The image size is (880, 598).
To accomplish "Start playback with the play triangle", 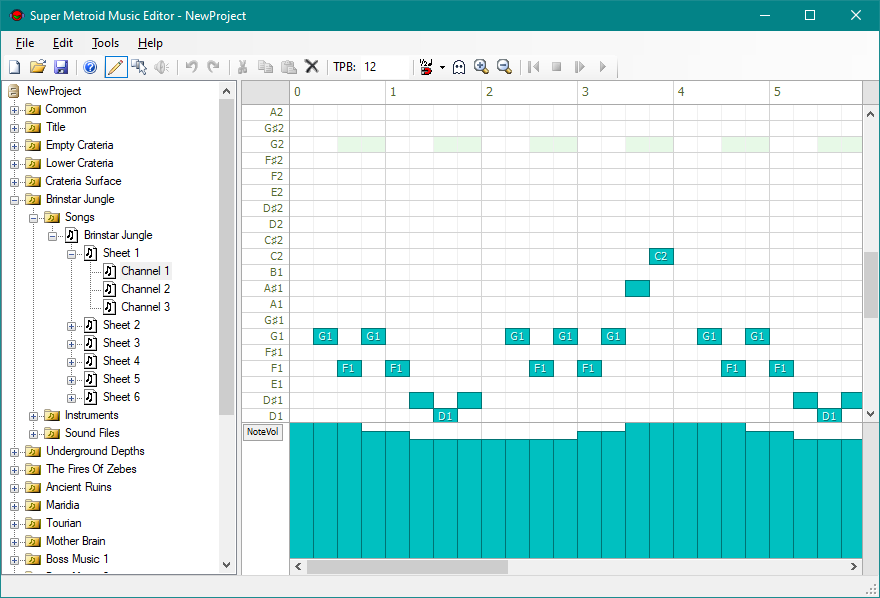I will coord(603,67).
